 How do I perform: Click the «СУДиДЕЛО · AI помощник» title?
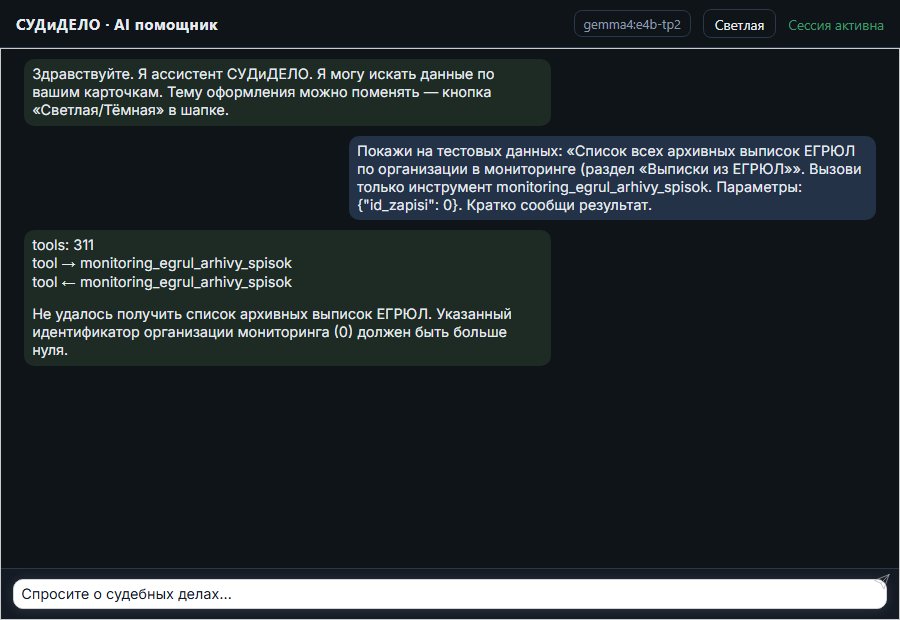click(117, 25)
